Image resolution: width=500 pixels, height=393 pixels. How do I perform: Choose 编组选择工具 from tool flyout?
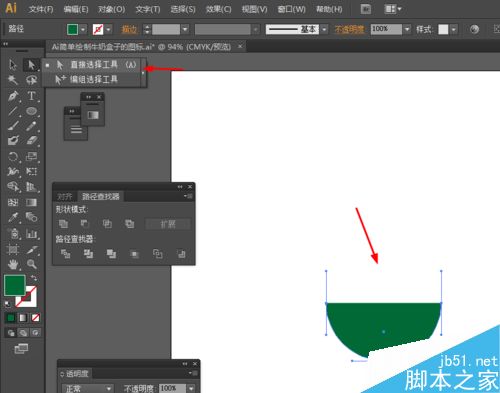[x=93, y=79]
